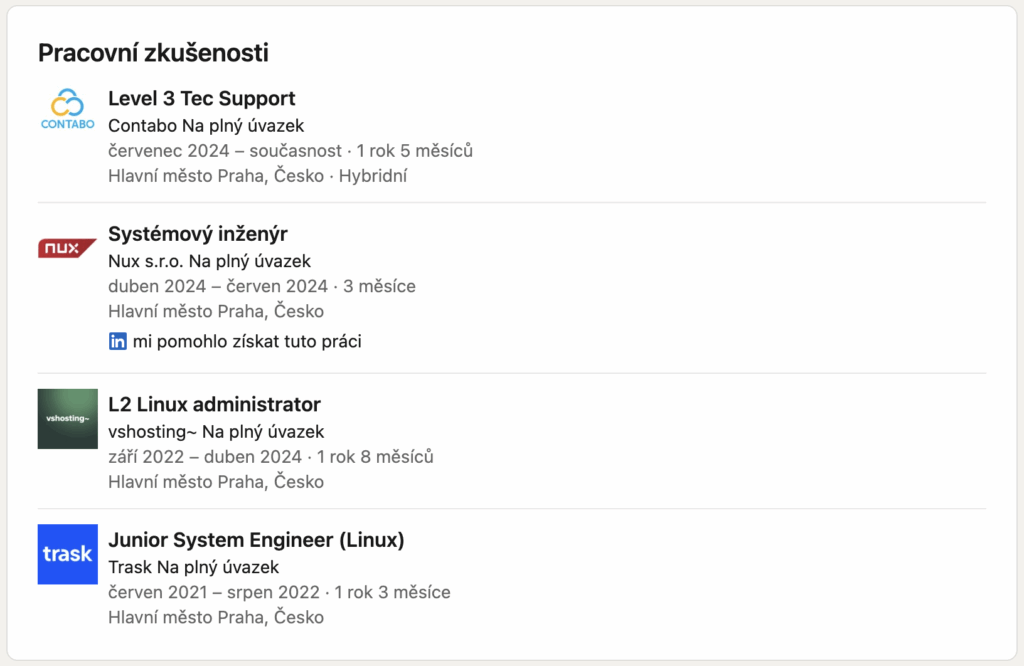Click 'vshosting~ Na plný úvazek' text
The width and height of the screenshot is (1024, 666).
[x=216, y=432]
